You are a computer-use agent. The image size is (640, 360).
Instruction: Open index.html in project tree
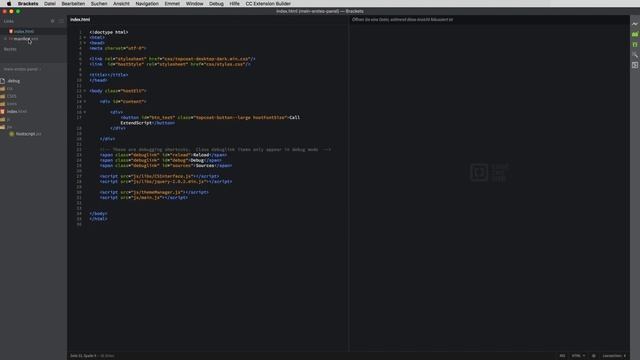[17, 111]
